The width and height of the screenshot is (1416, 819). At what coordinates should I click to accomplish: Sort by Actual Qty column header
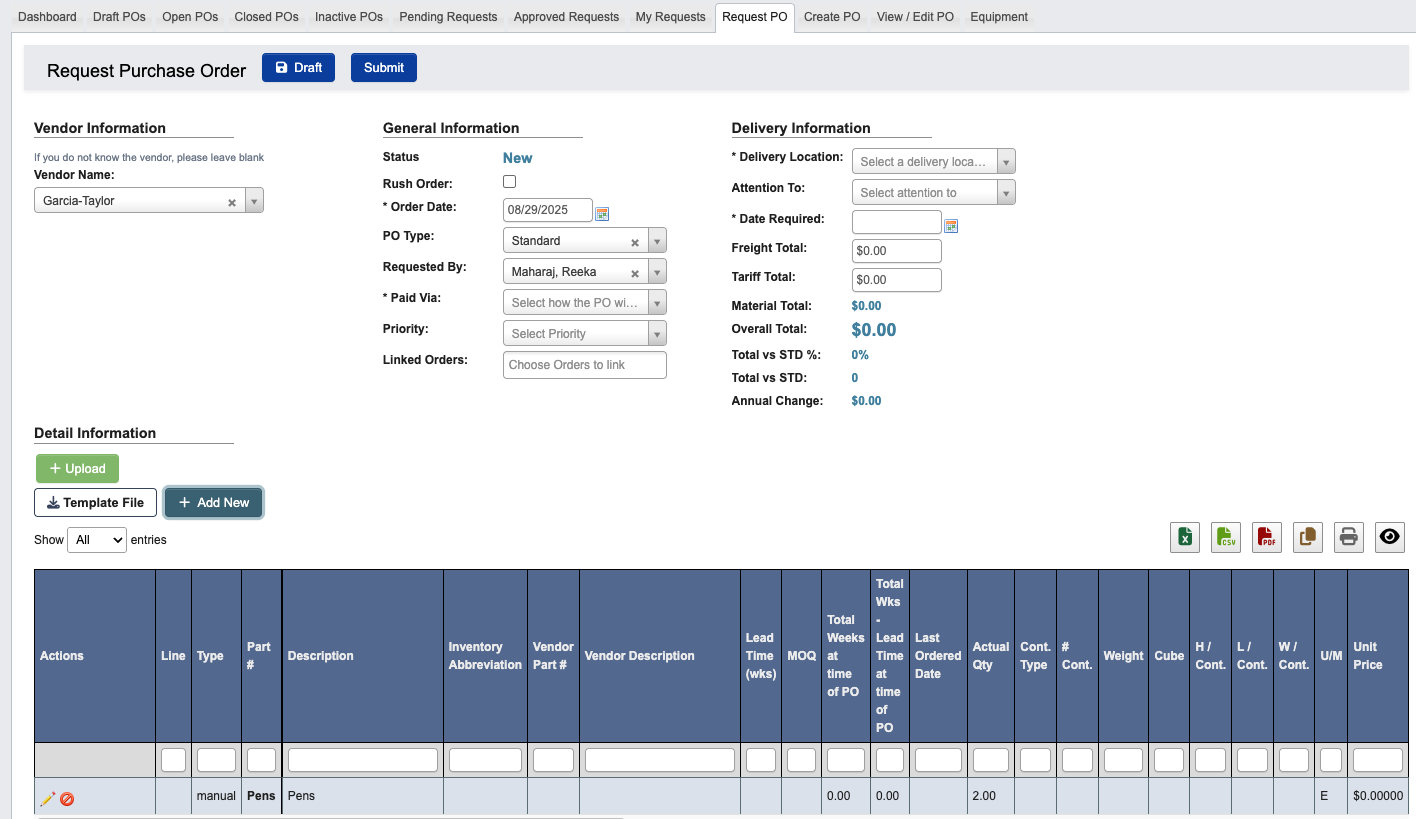(x=991, y=656)
